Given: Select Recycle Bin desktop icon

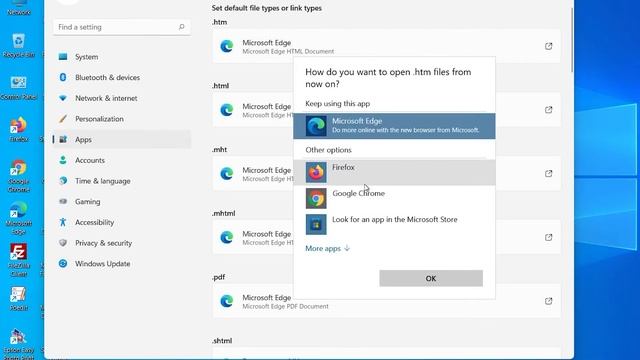Looking at the screenshot, I should (18, 46).
